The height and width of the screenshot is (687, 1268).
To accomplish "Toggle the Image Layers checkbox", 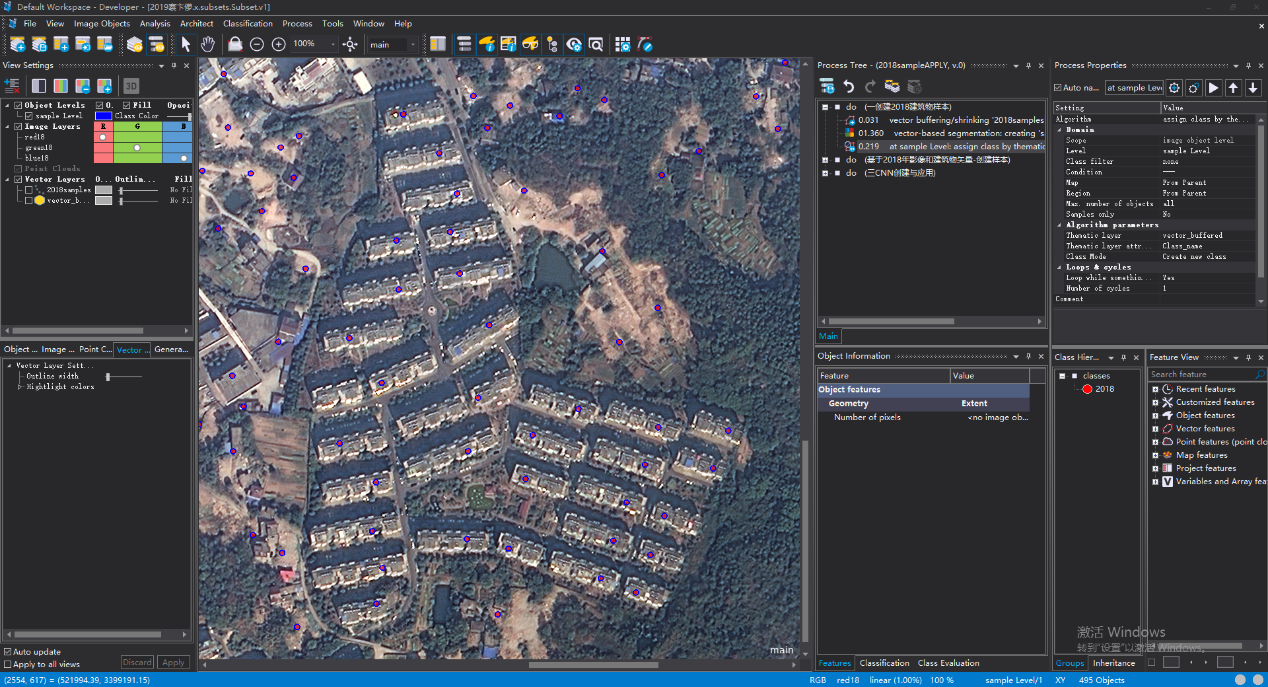I will point(18,127).
